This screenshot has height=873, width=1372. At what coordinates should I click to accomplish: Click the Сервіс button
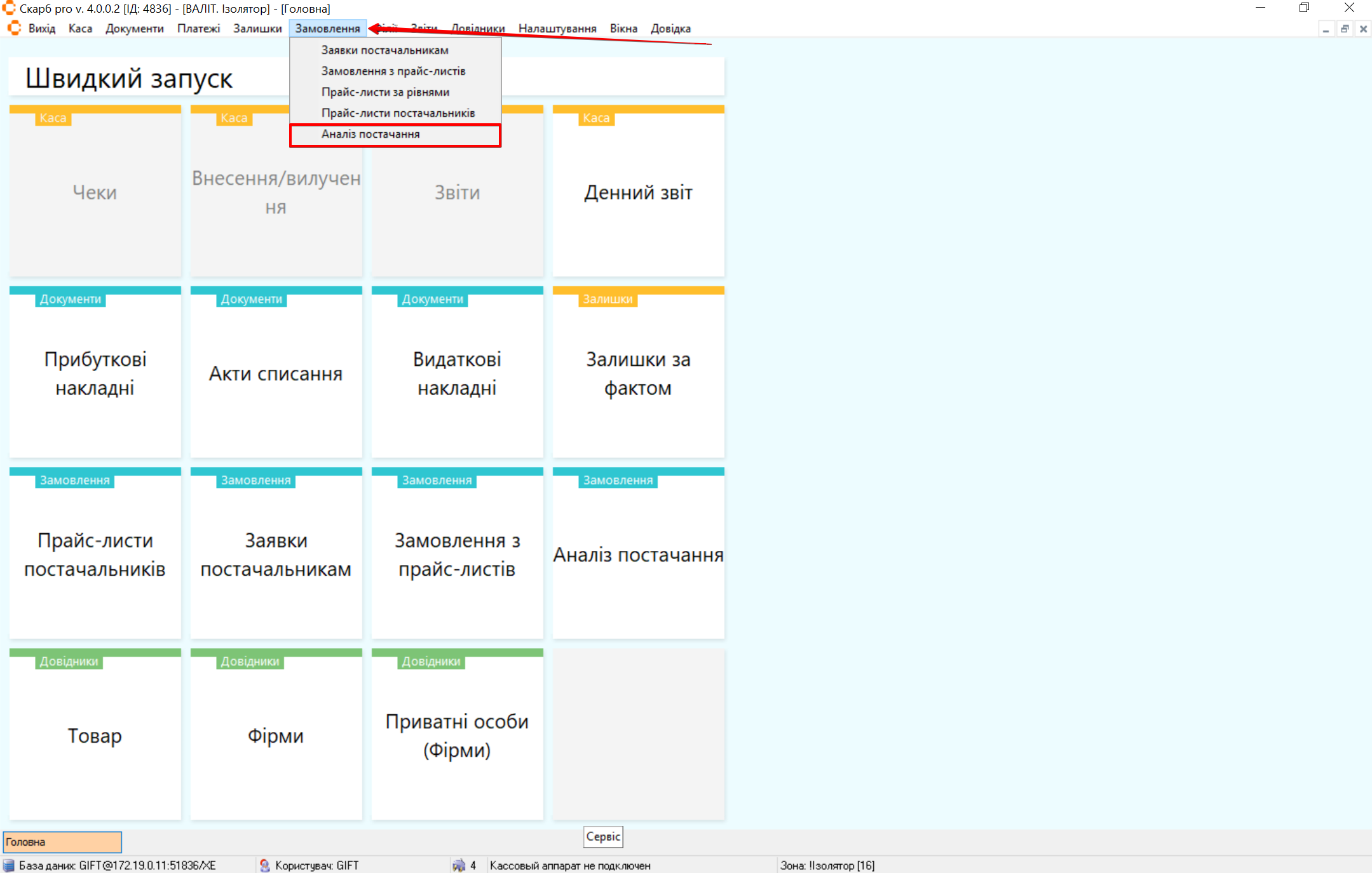pos(603,836)
